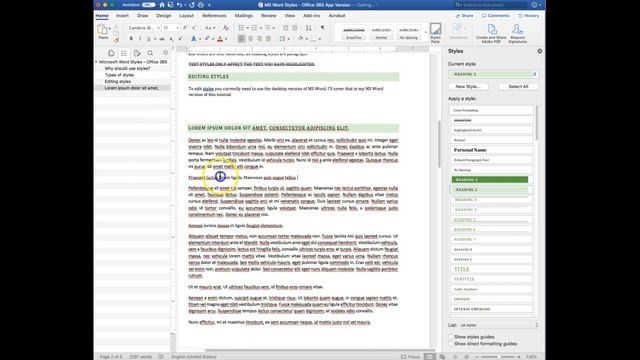Open the font name dropdown
Image resolution: width=640 pixels, height=360 pixels.
tap(158, 28)
